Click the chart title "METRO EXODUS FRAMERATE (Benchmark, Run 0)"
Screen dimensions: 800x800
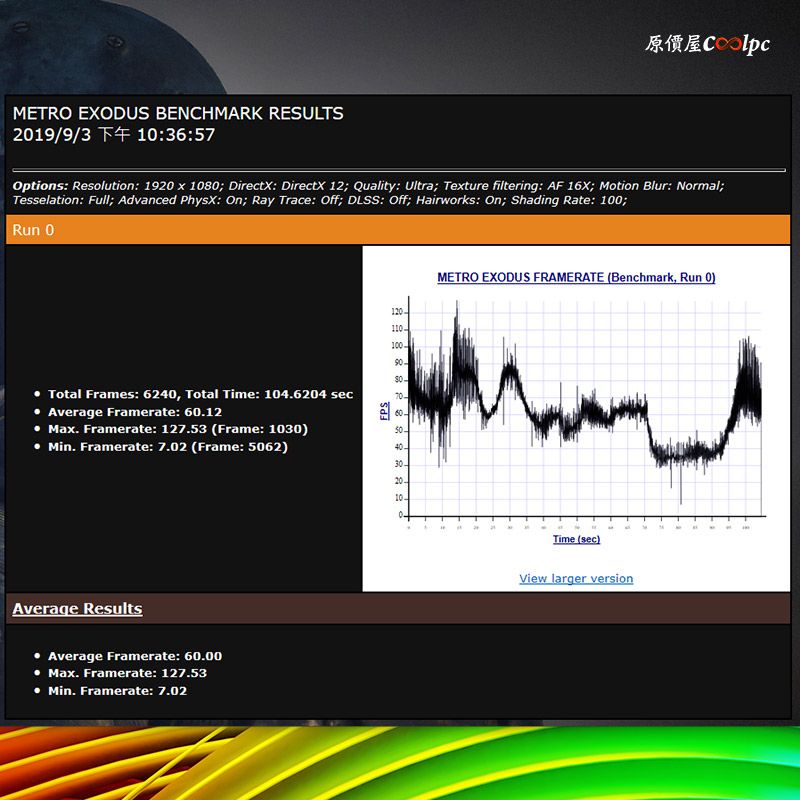click(x=576, y=278)
